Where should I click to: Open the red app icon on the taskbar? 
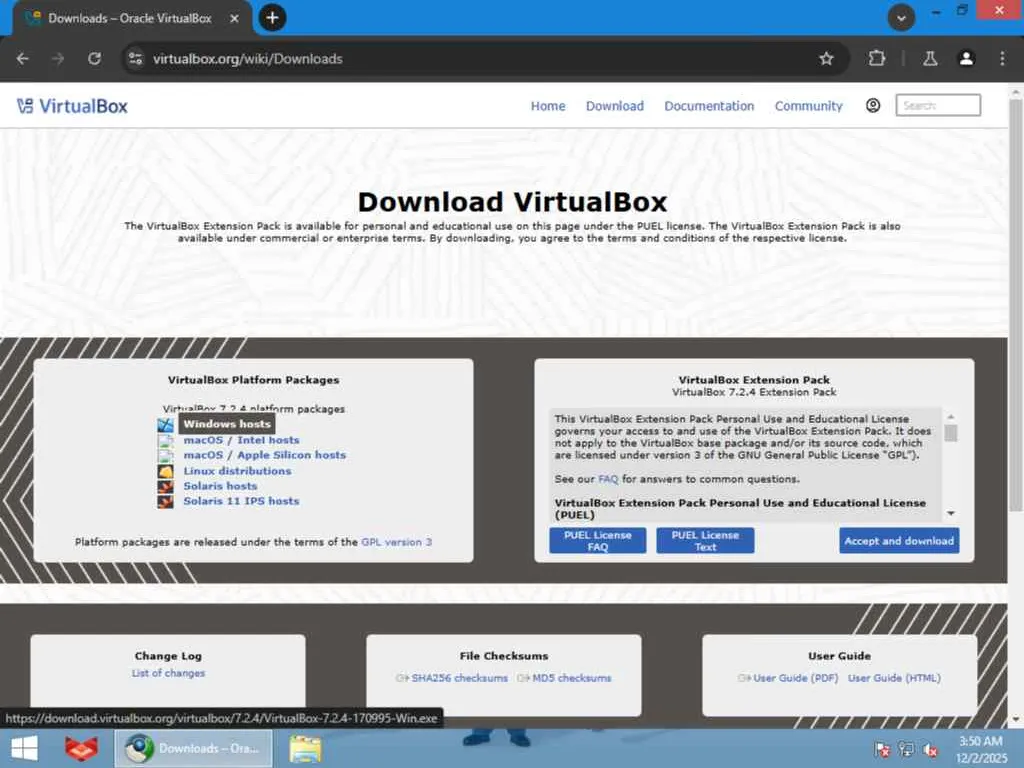[81, 748]
